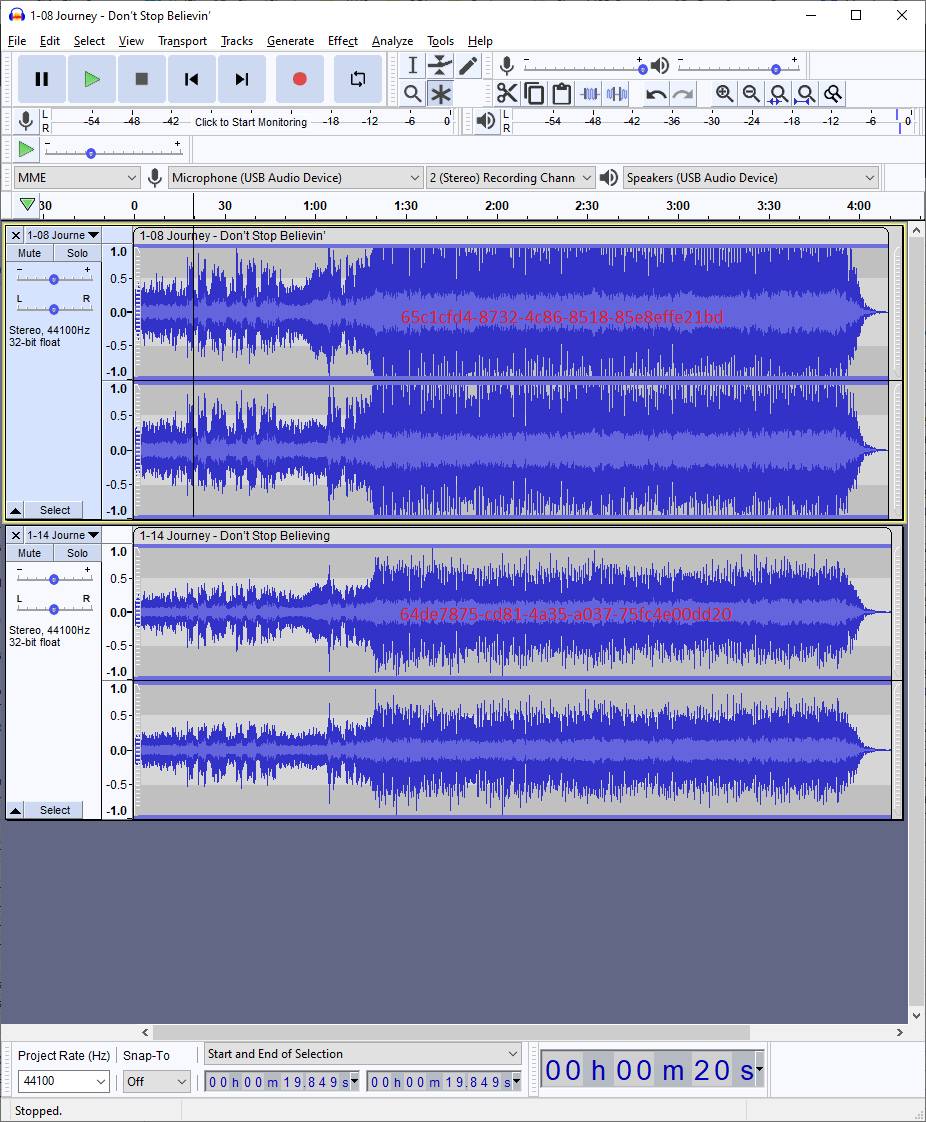Close the 1-08 Journey track
926x1122 pixels.
[16, 235]
